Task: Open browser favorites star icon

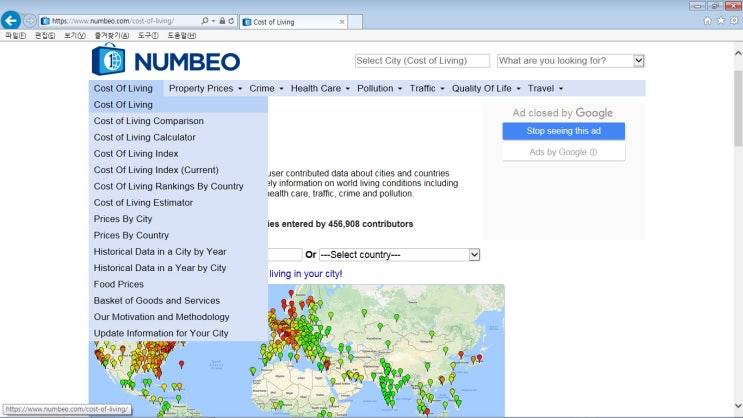Action: point(721,21)
